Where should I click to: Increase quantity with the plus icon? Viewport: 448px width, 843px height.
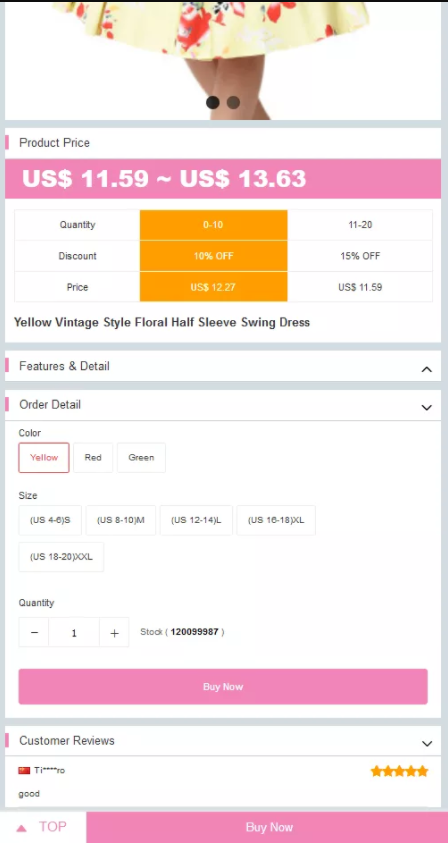[114, 632]
